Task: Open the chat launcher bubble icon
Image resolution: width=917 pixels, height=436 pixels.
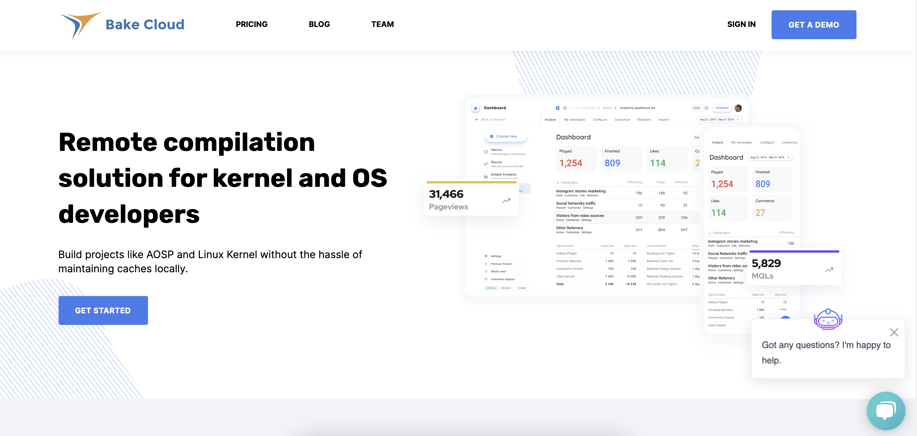Action: click(885, 410)
